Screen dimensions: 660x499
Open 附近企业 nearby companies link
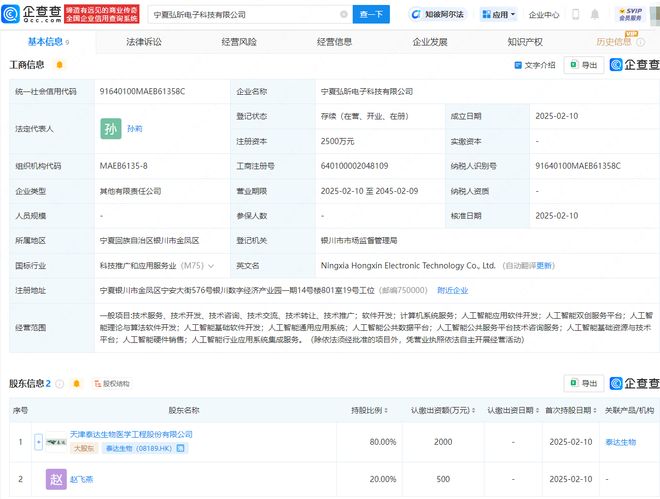pos(452,290)
